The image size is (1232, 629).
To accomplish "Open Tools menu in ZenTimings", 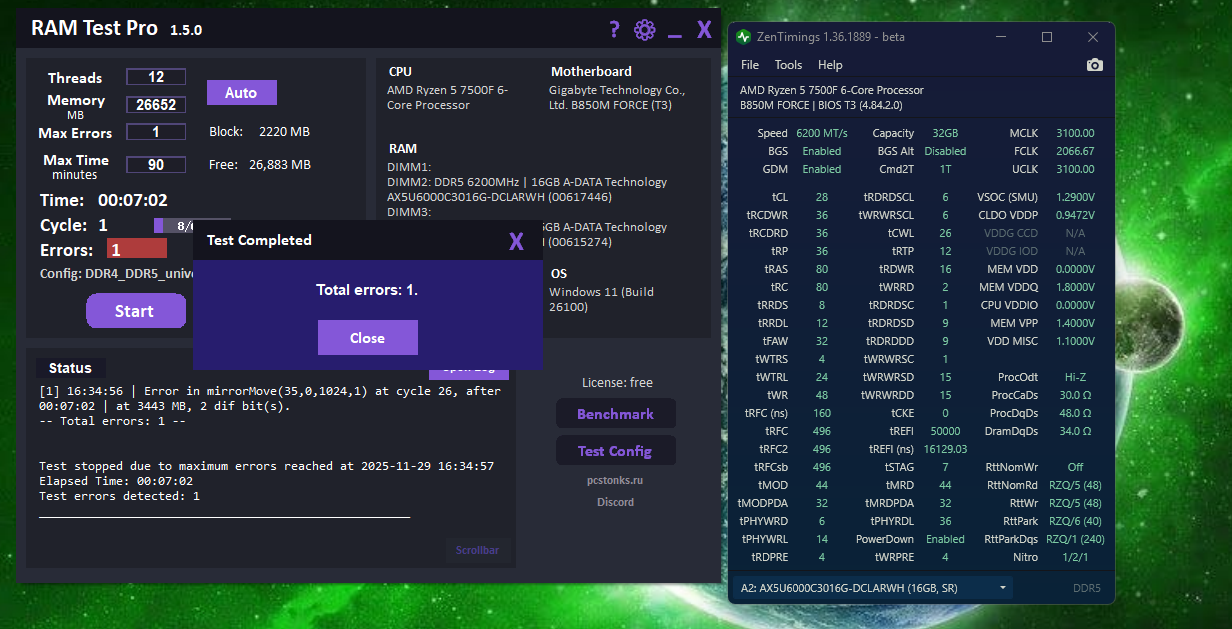I will click(788, 65).
